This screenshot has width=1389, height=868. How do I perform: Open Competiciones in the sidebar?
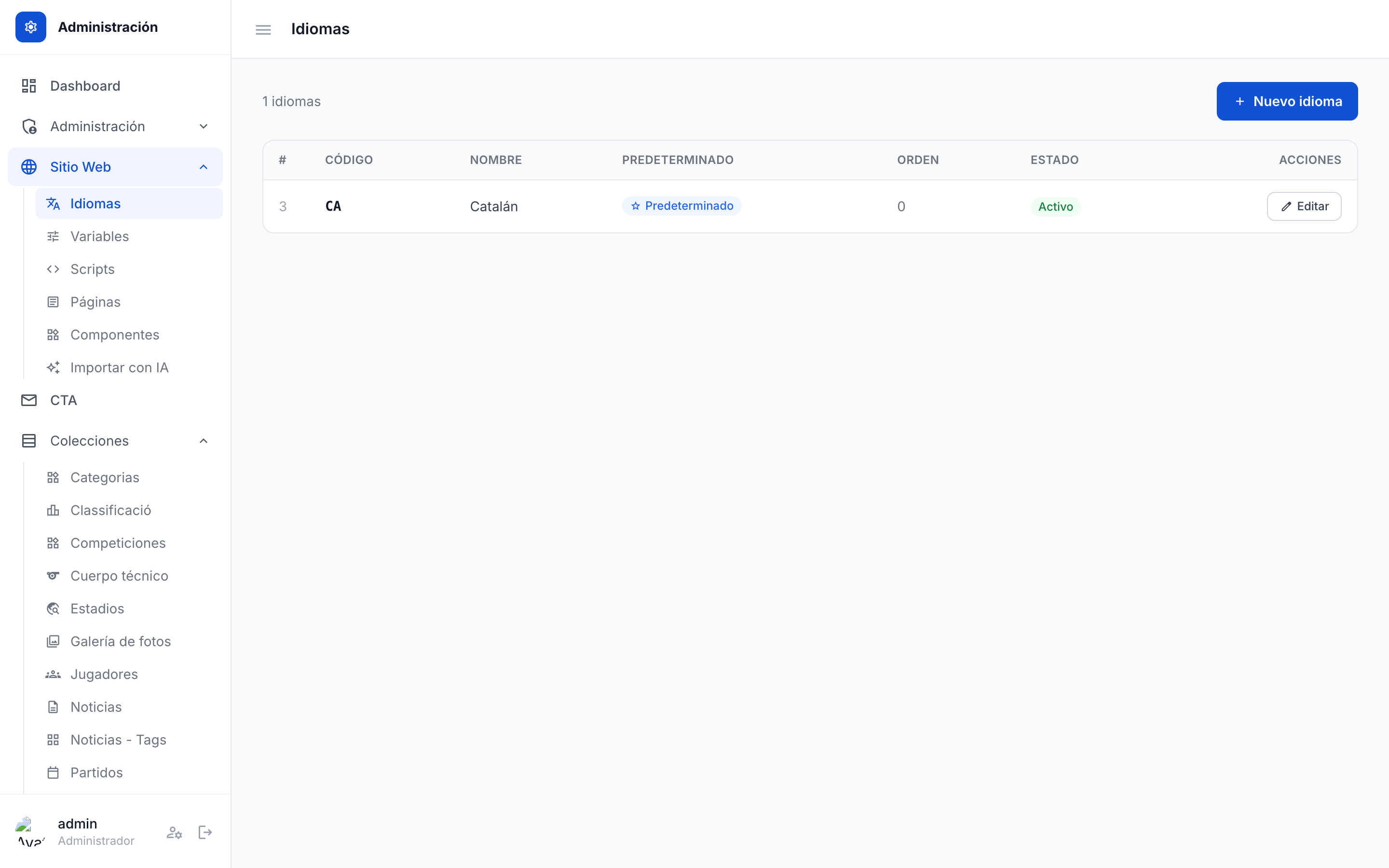129,543
